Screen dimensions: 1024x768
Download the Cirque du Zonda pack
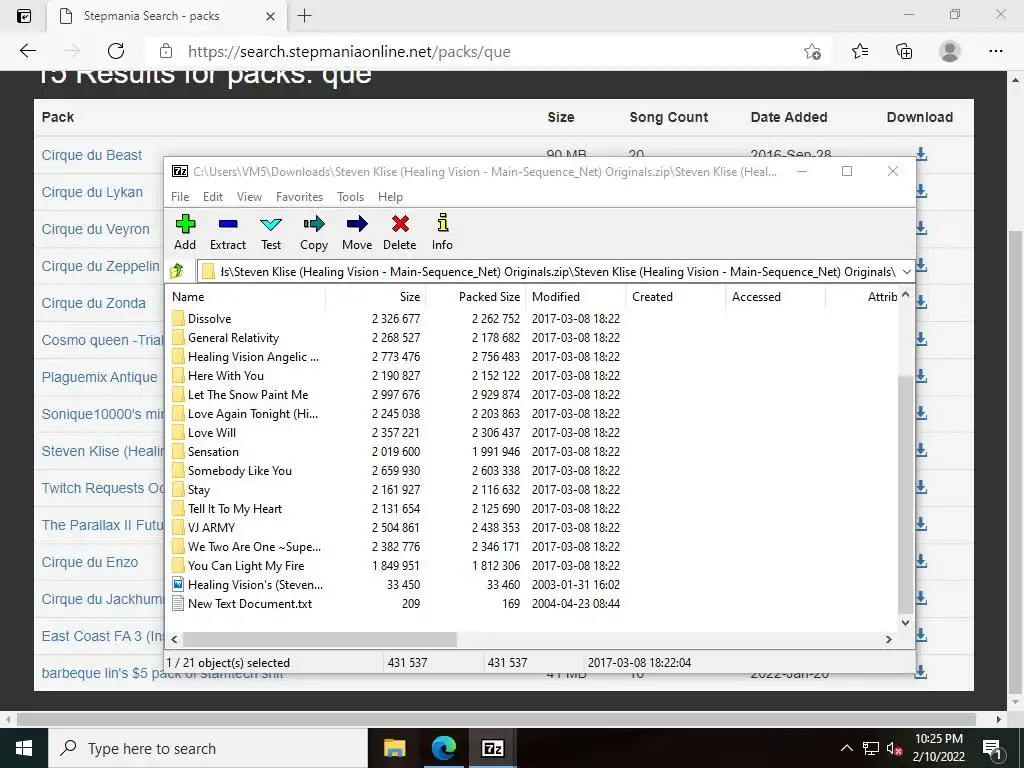(921, 302)
